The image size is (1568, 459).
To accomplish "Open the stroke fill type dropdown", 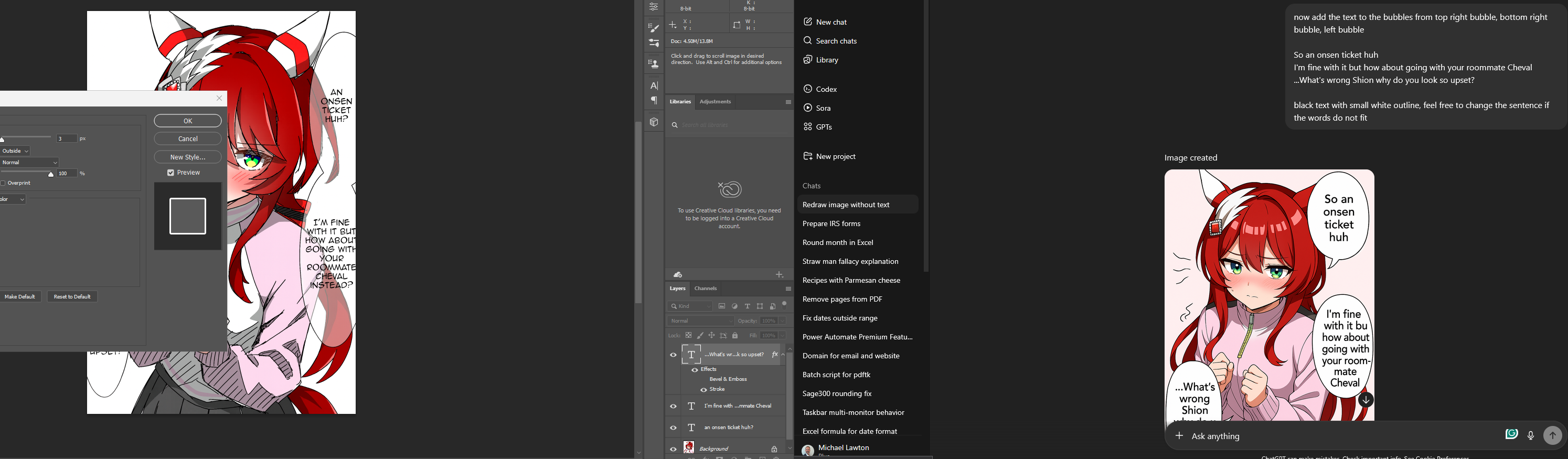I will point(13,199).
